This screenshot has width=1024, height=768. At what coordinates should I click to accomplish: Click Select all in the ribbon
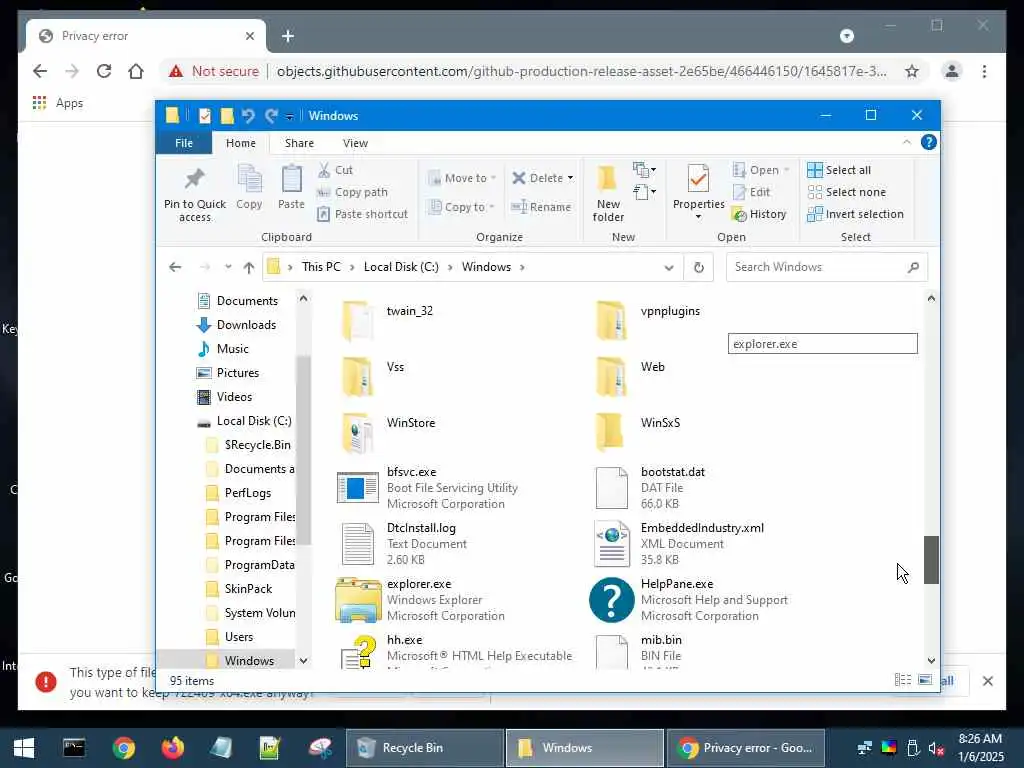(x=839, y=170)
